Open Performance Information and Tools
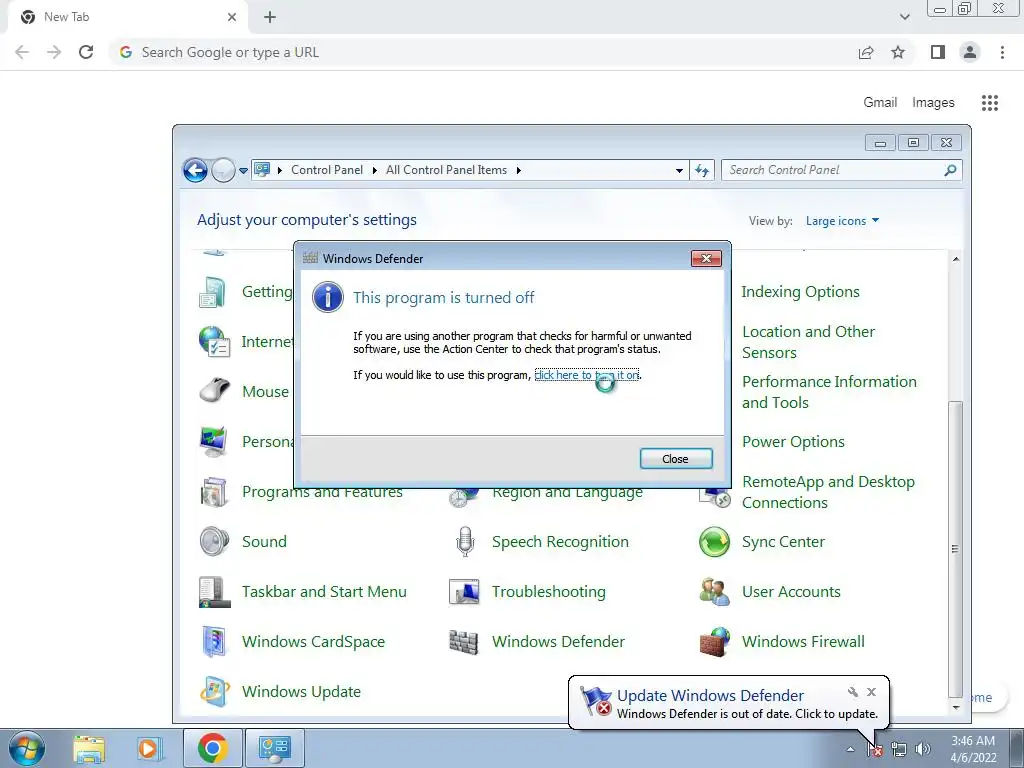This screenshot has width=1024, height=768. point(829,392)
